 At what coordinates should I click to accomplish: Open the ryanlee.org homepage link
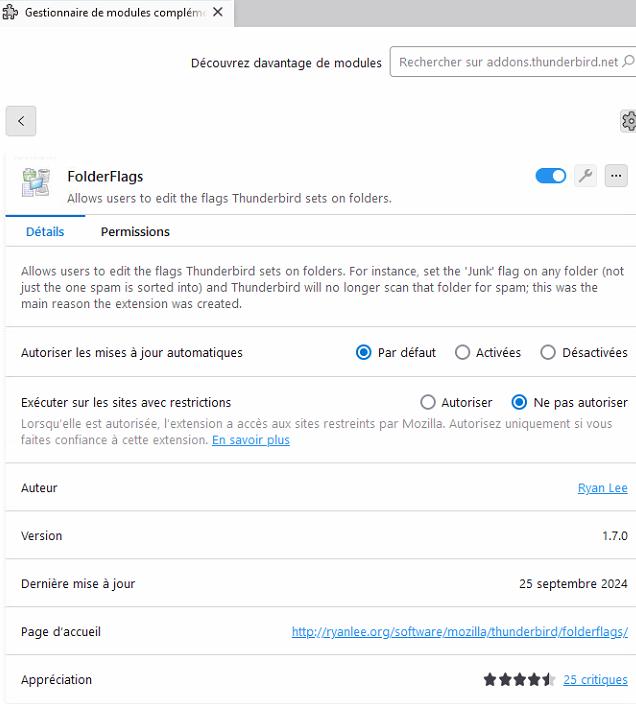(460, 632)
